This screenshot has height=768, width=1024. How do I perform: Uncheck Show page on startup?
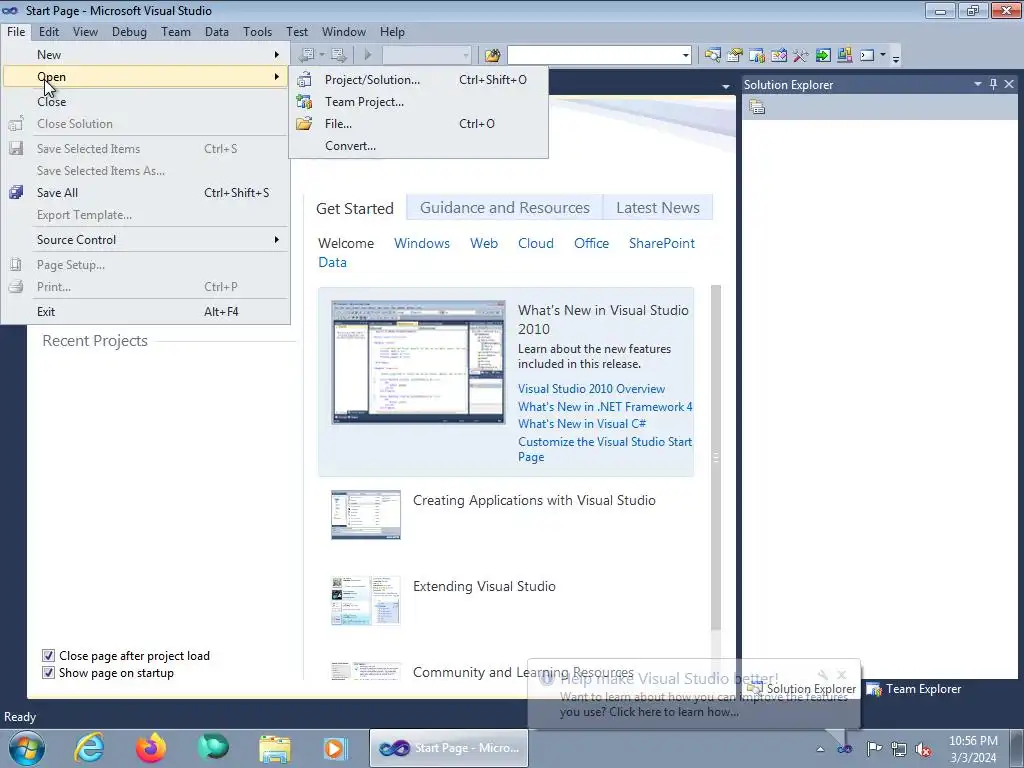[48, 673]
